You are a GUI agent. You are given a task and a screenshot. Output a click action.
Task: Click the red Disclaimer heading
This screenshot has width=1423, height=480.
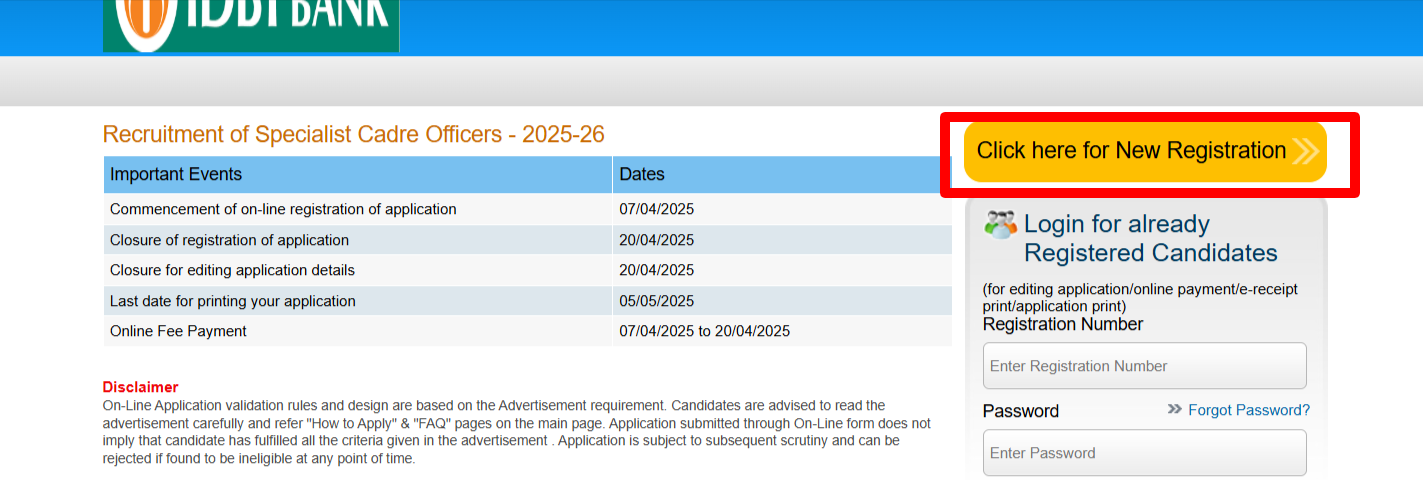pos(140,387)
